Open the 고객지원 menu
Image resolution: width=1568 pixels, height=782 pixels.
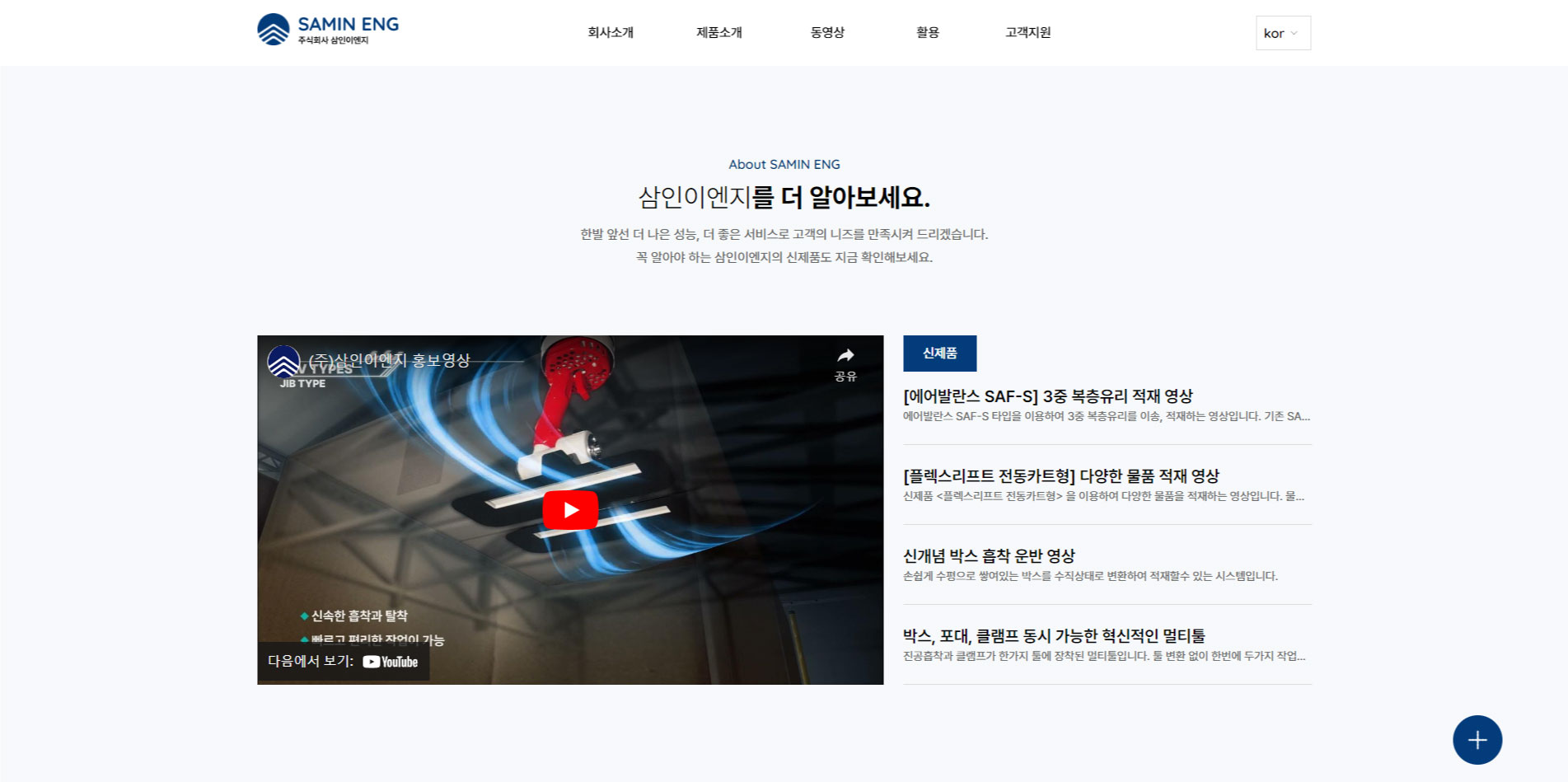point(1027,33)
